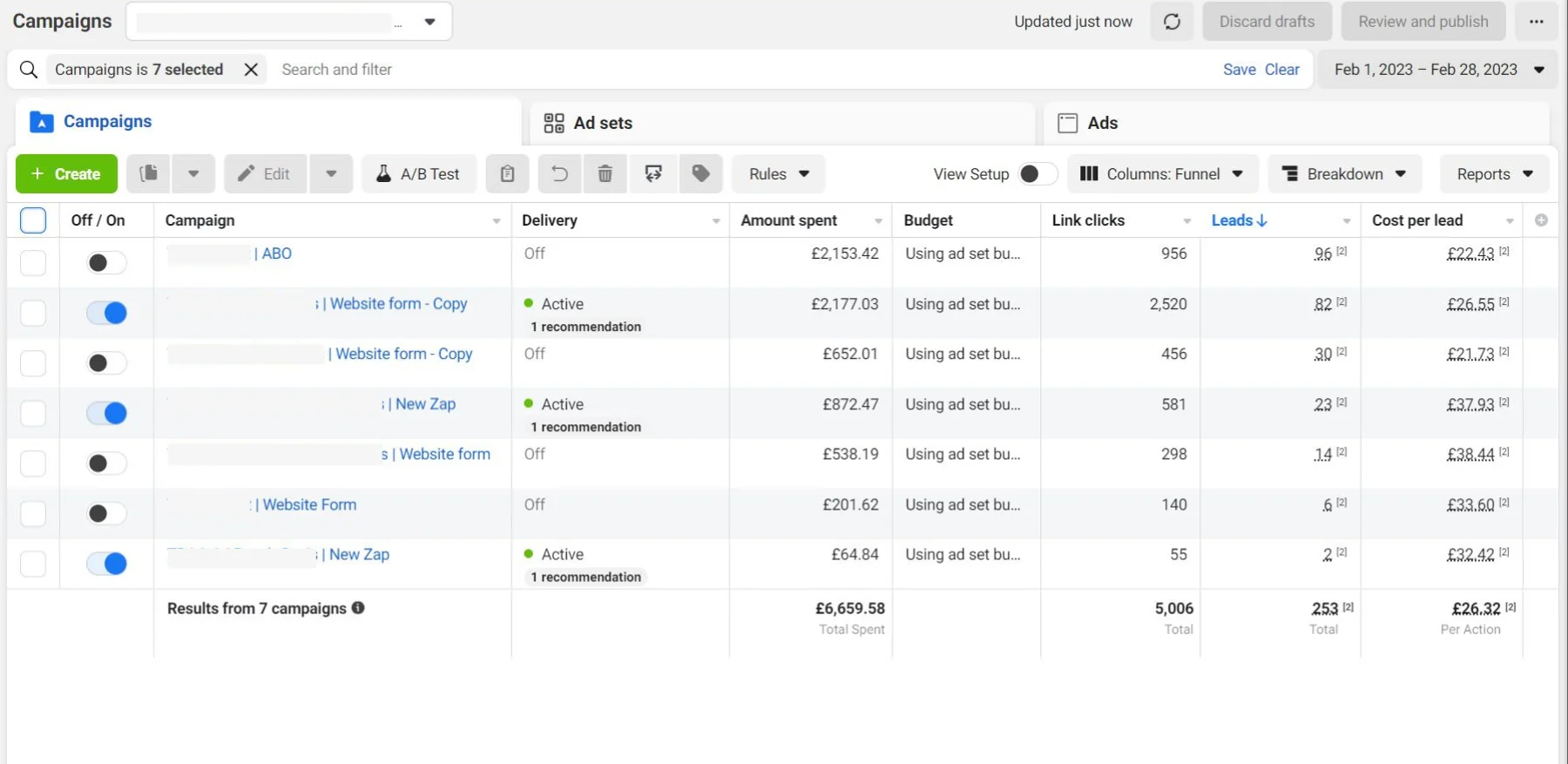Tick the checkbox for the ABO campaign
The image size is (1568, 764).
33,263
